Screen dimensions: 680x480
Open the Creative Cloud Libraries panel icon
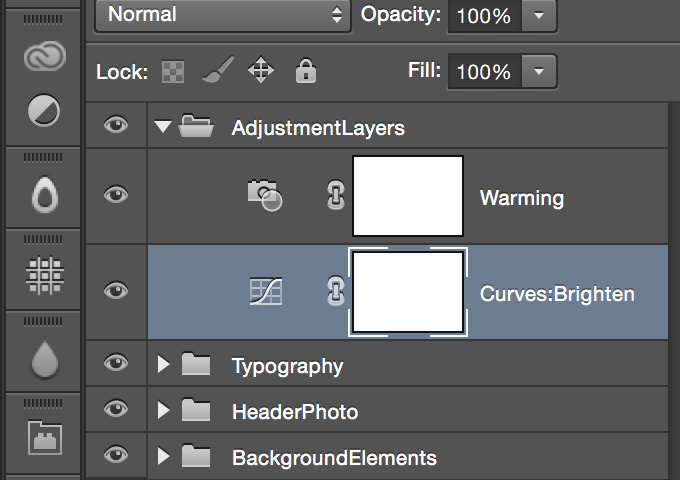coord(45,56)
